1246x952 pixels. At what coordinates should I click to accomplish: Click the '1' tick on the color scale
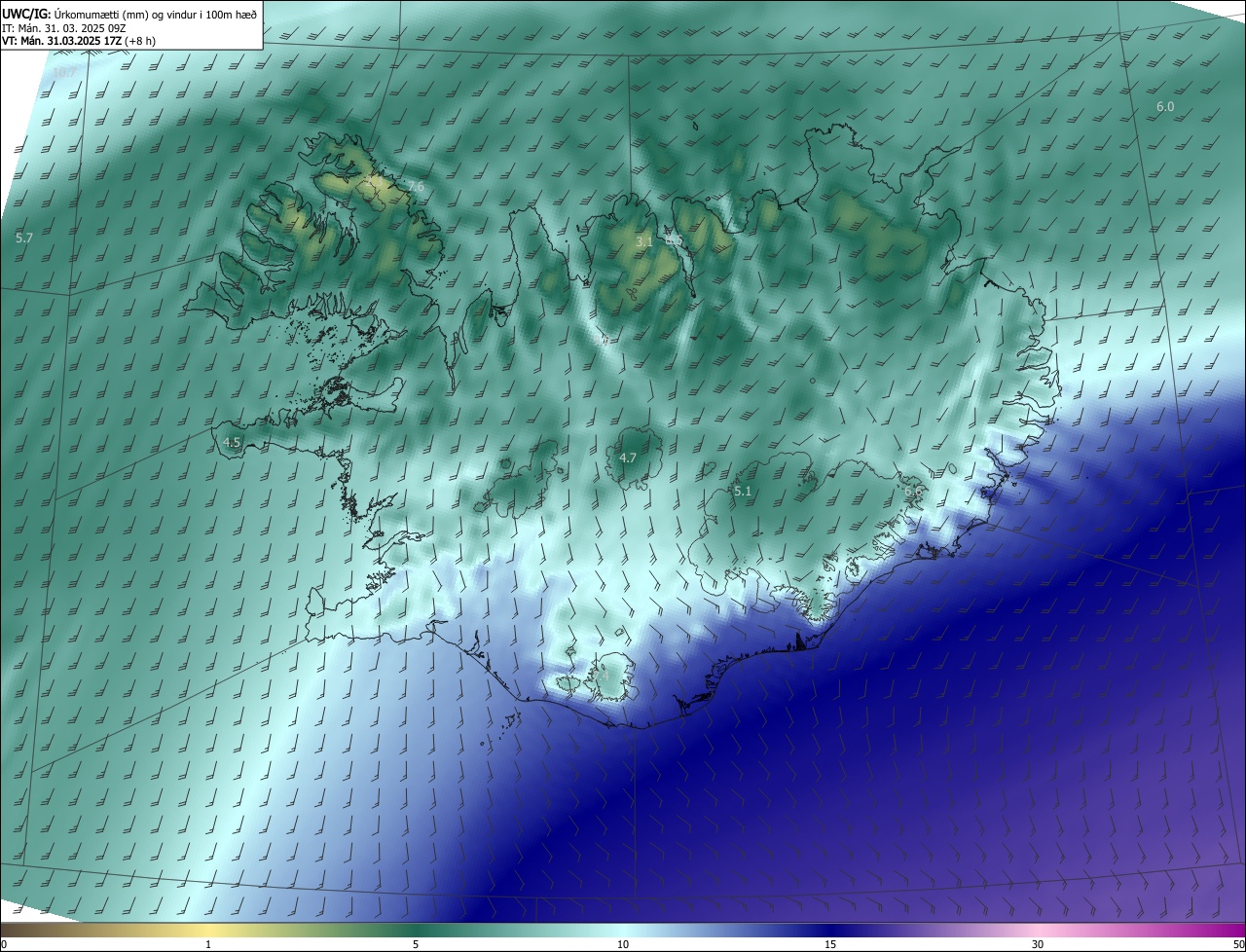tap(209, 944)
